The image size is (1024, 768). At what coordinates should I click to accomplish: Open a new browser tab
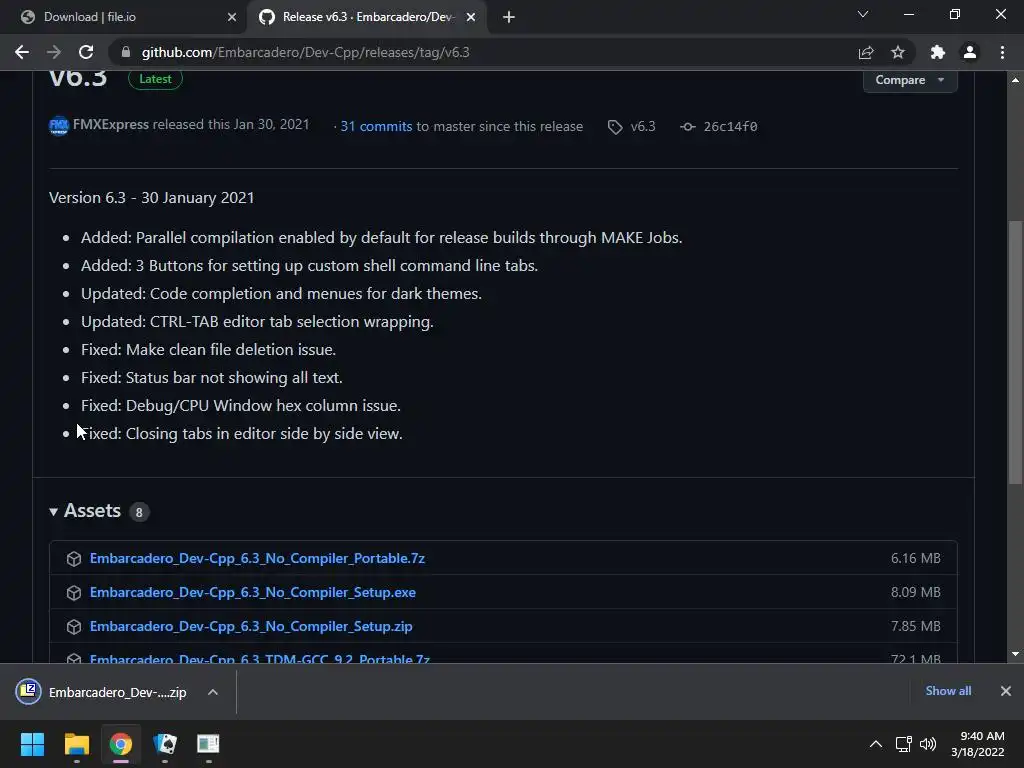click(x=509, y=17)
